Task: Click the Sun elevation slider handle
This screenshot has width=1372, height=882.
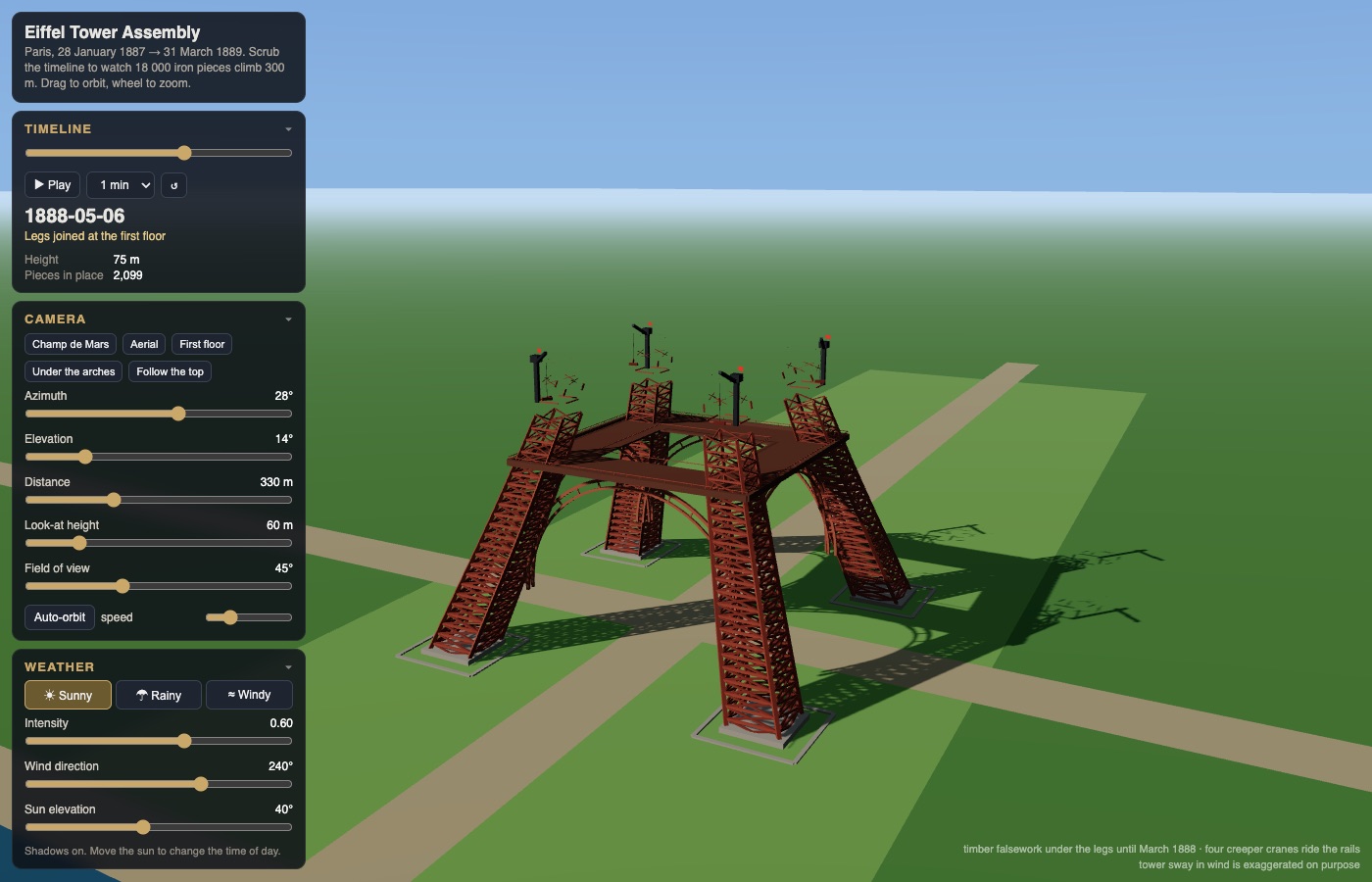Action: click(x=143, y=827)
